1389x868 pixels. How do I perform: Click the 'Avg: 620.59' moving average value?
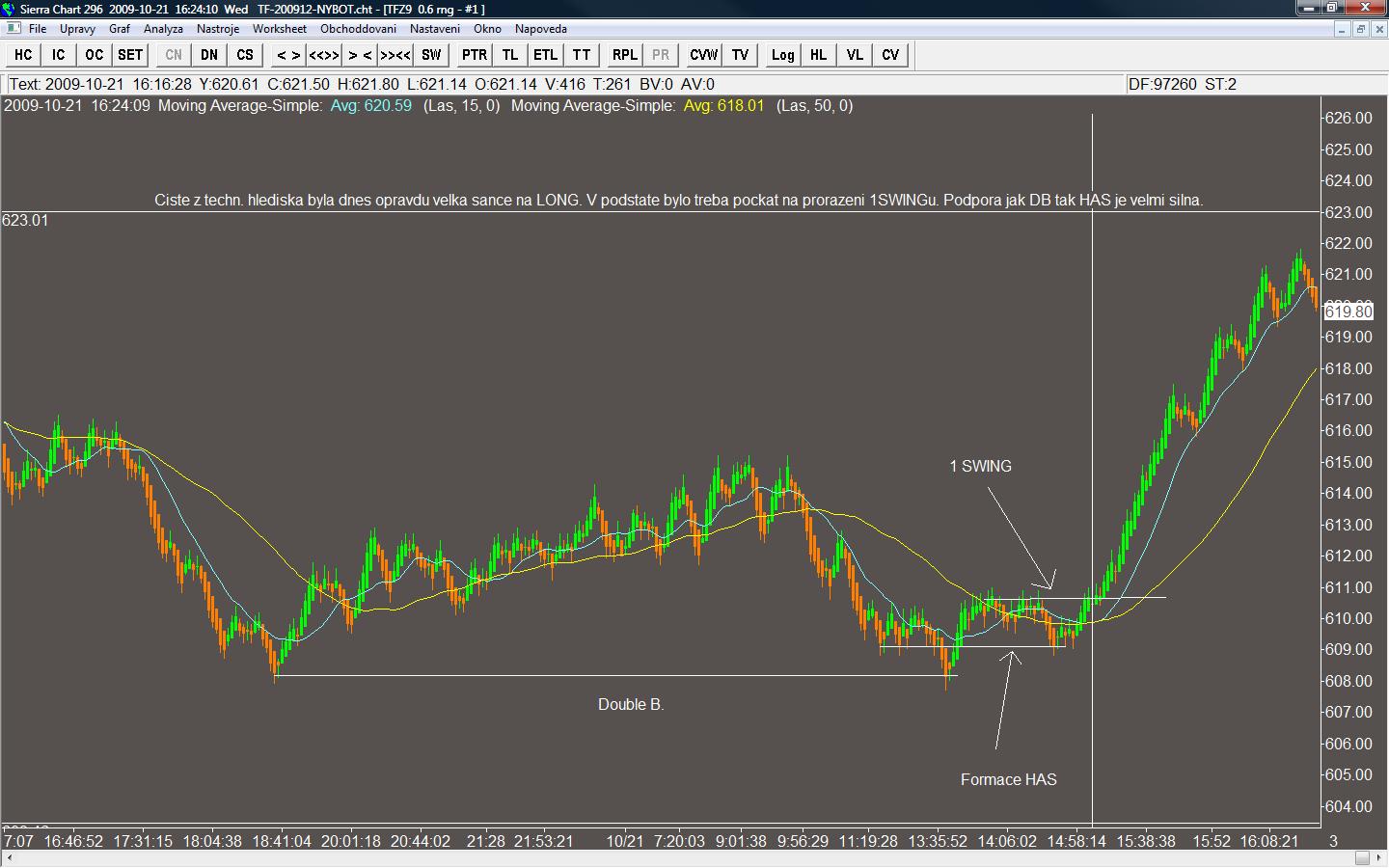pyautogui.click(x=371, y=105)
